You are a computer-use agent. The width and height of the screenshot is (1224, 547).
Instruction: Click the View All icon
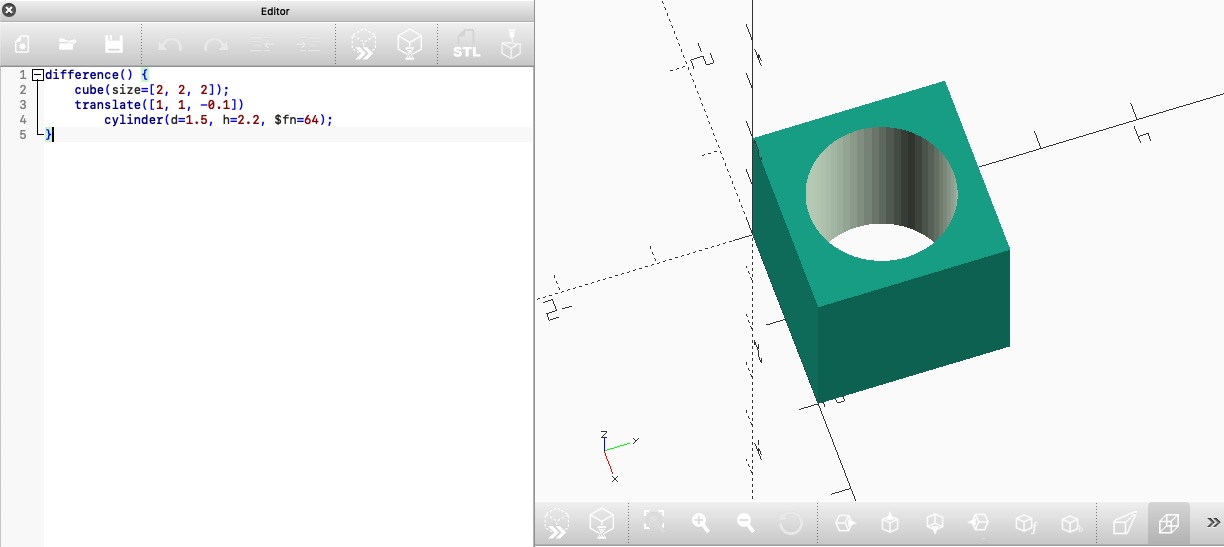[654, 522]
